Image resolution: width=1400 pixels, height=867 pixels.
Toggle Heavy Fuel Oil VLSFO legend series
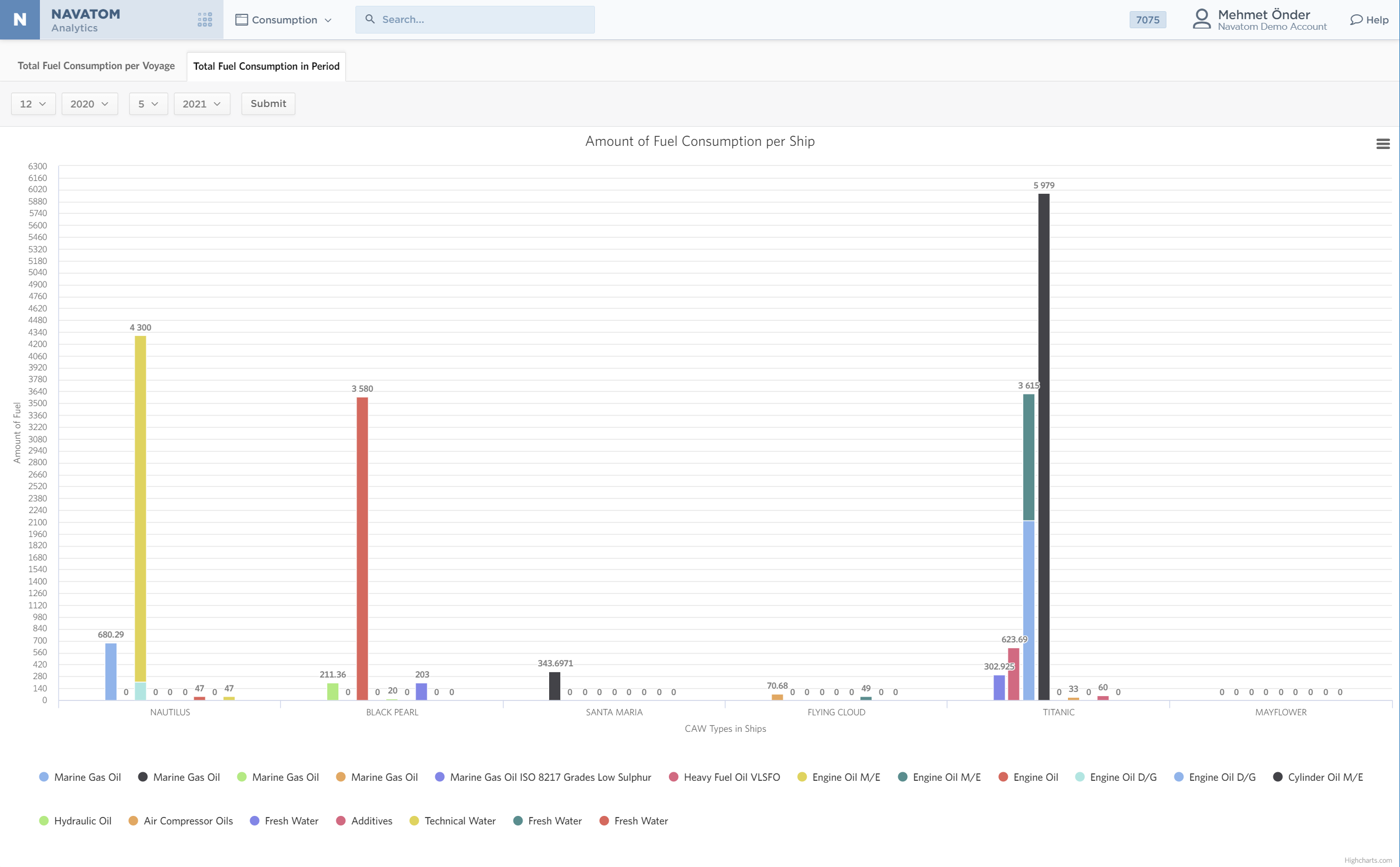pos(731,777)
